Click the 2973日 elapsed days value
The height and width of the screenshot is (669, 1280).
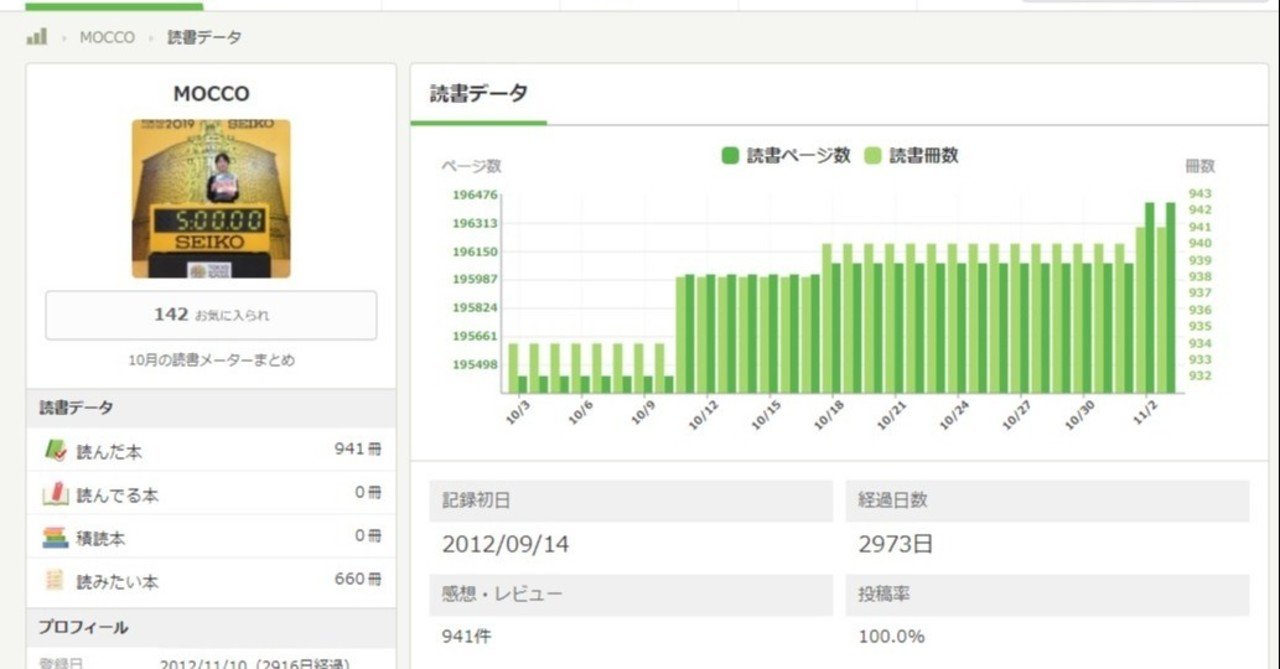coord(895,545)
